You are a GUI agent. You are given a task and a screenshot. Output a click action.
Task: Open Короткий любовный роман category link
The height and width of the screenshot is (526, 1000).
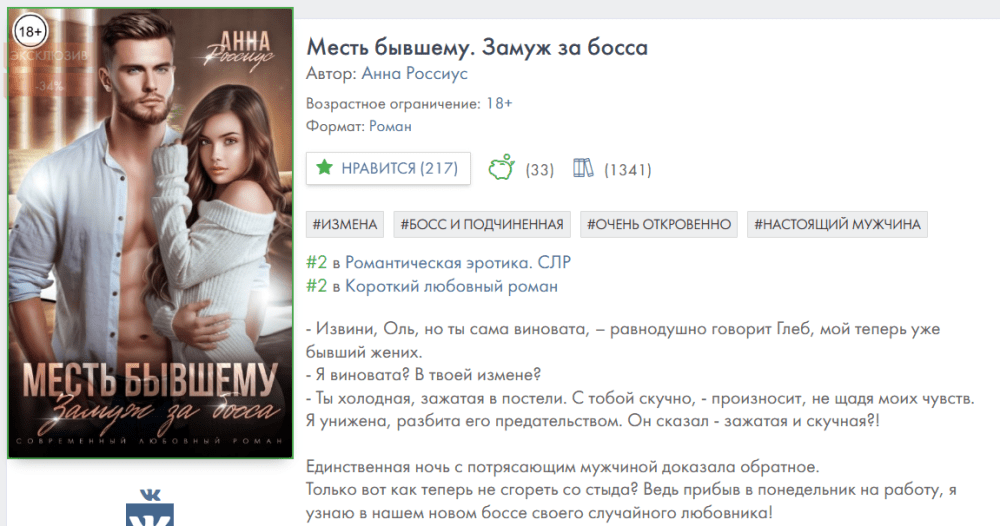pos(452,286)
